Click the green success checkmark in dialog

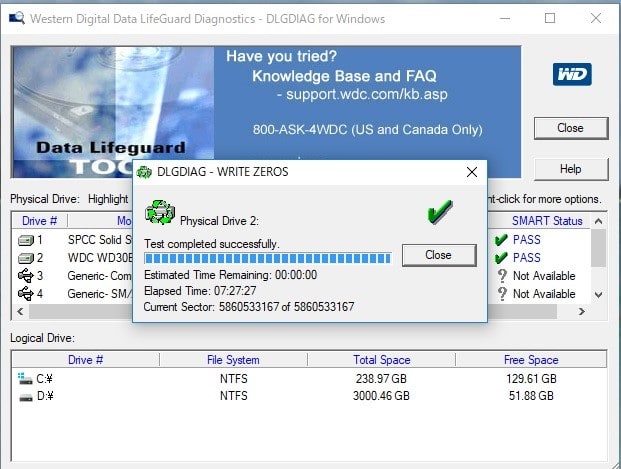coord(440,212)
